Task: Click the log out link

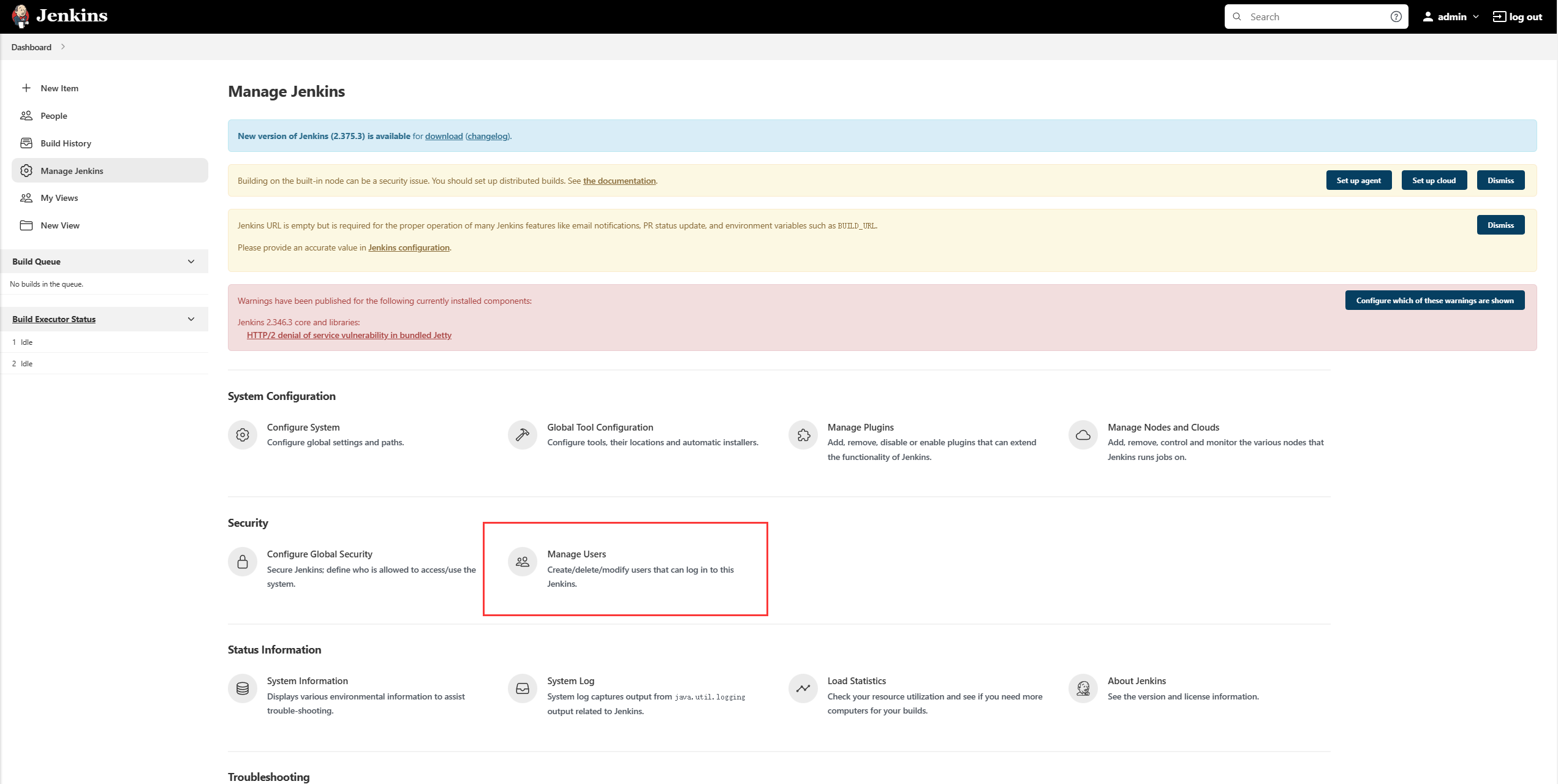Action: [1518, 17]
